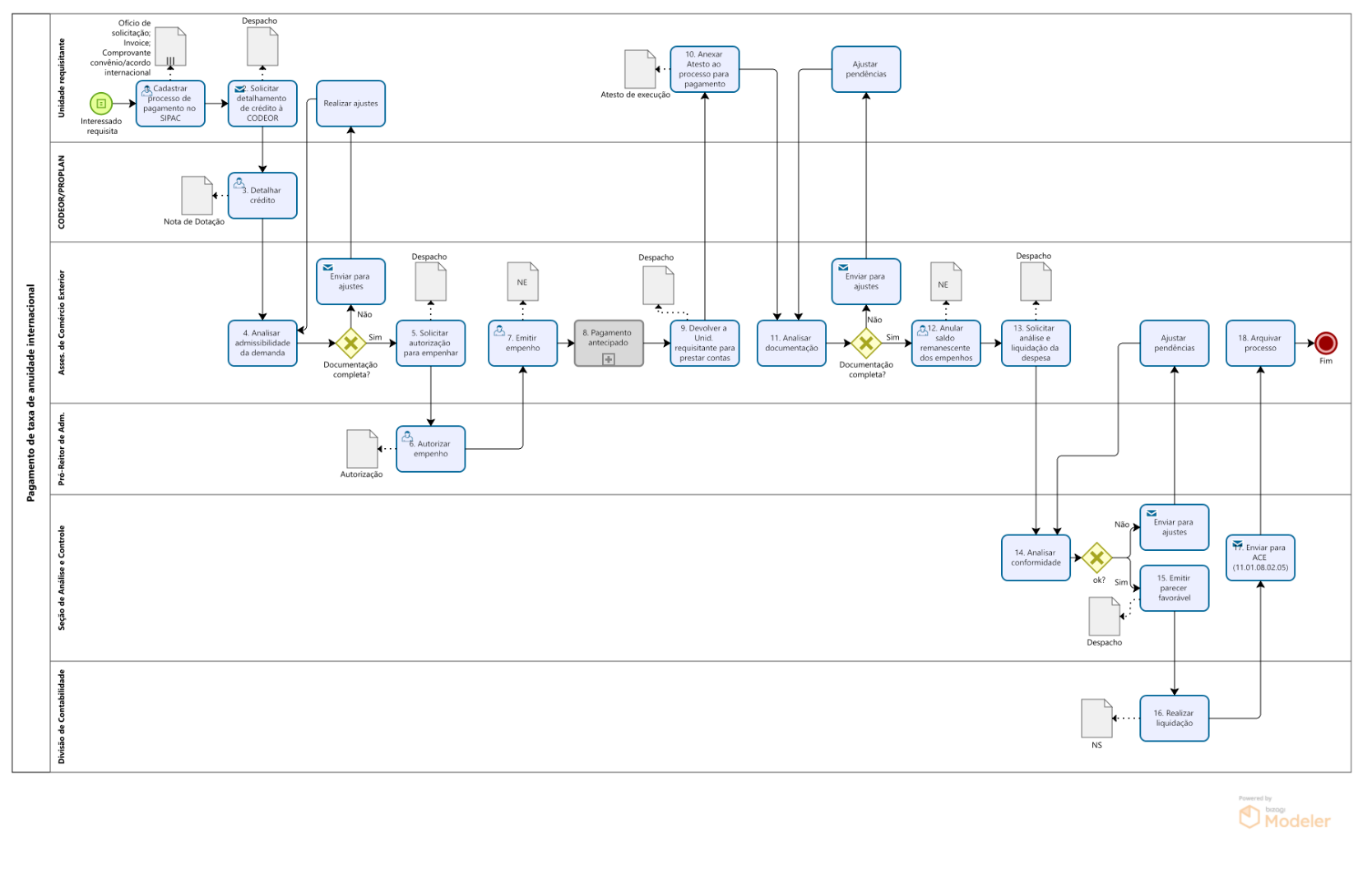The width and height of the screenshot is (1372, 888).
Task: Select the 'NS' document icon
Action: pos(1096,719)
